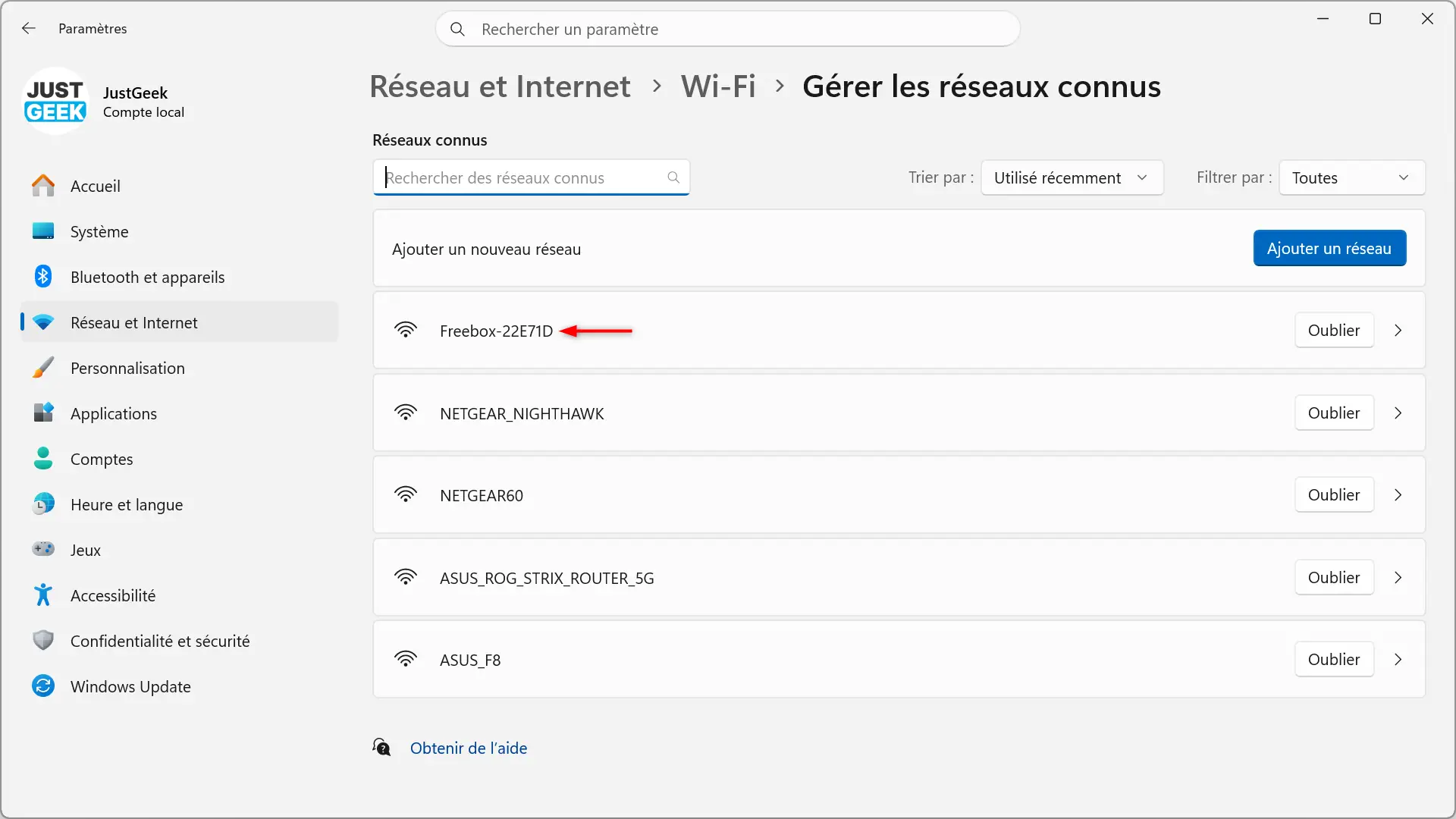Click the Personnalisation brush icon
1456x819 pixels.
coord(43,368)
